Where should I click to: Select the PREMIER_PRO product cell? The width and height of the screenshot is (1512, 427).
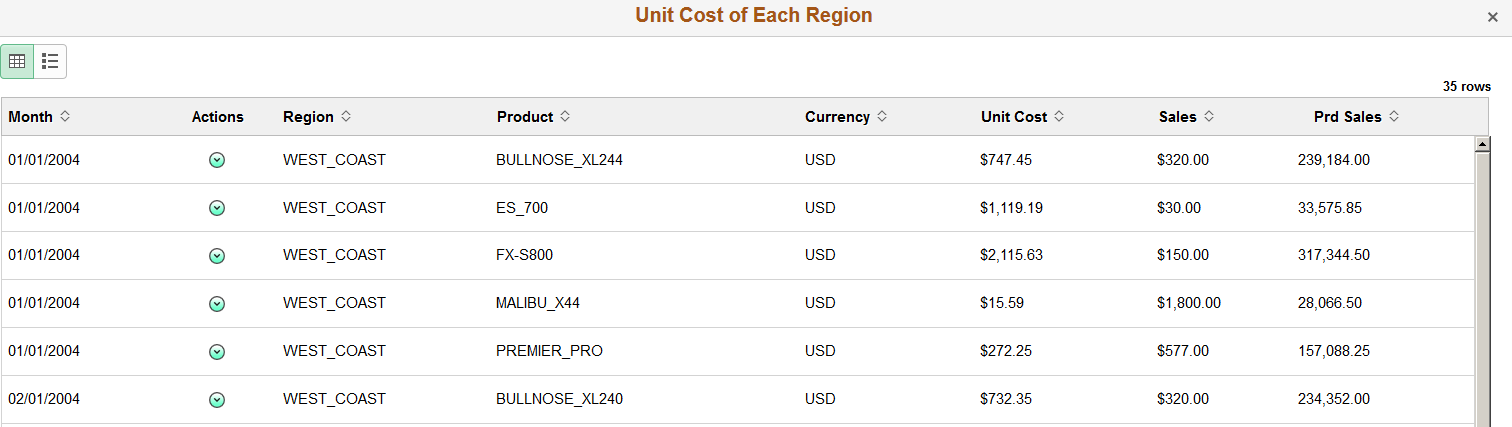(x=549, y=351)
